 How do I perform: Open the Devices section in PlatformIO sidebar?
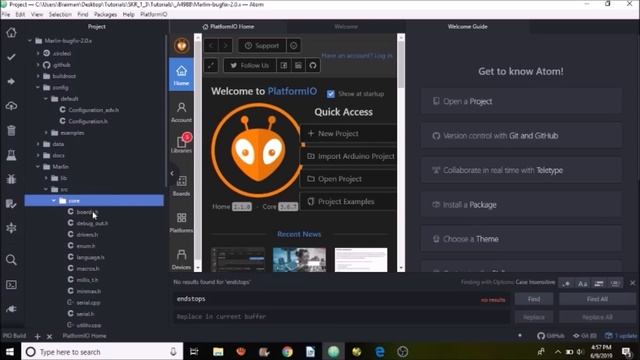tap(181, 260)
